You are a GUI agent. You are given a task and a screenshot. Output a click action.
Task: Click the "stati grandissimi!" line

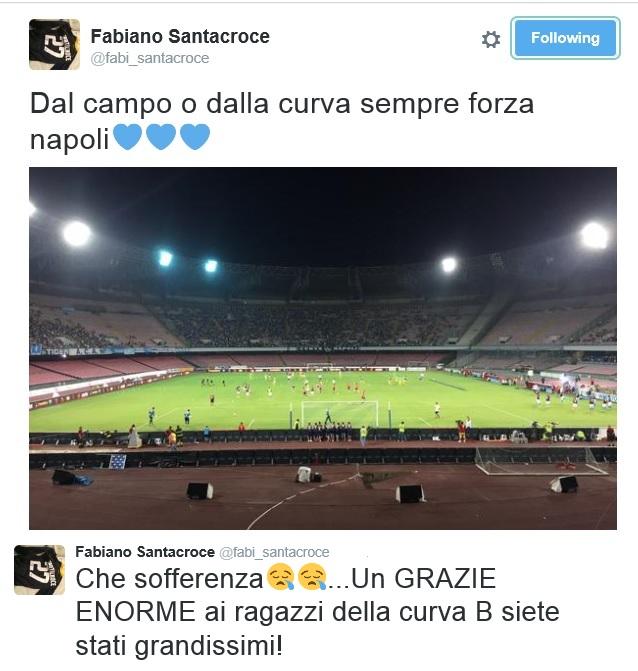[179, 646]
